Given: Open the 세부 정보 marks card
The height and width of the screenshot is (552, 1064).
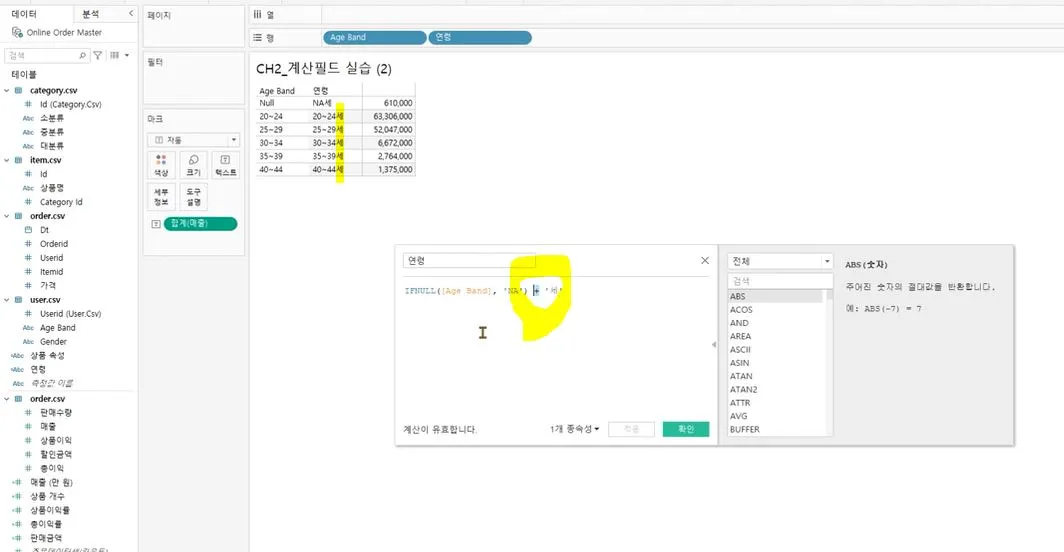Looking at the screenshot, I should [162, 197].
